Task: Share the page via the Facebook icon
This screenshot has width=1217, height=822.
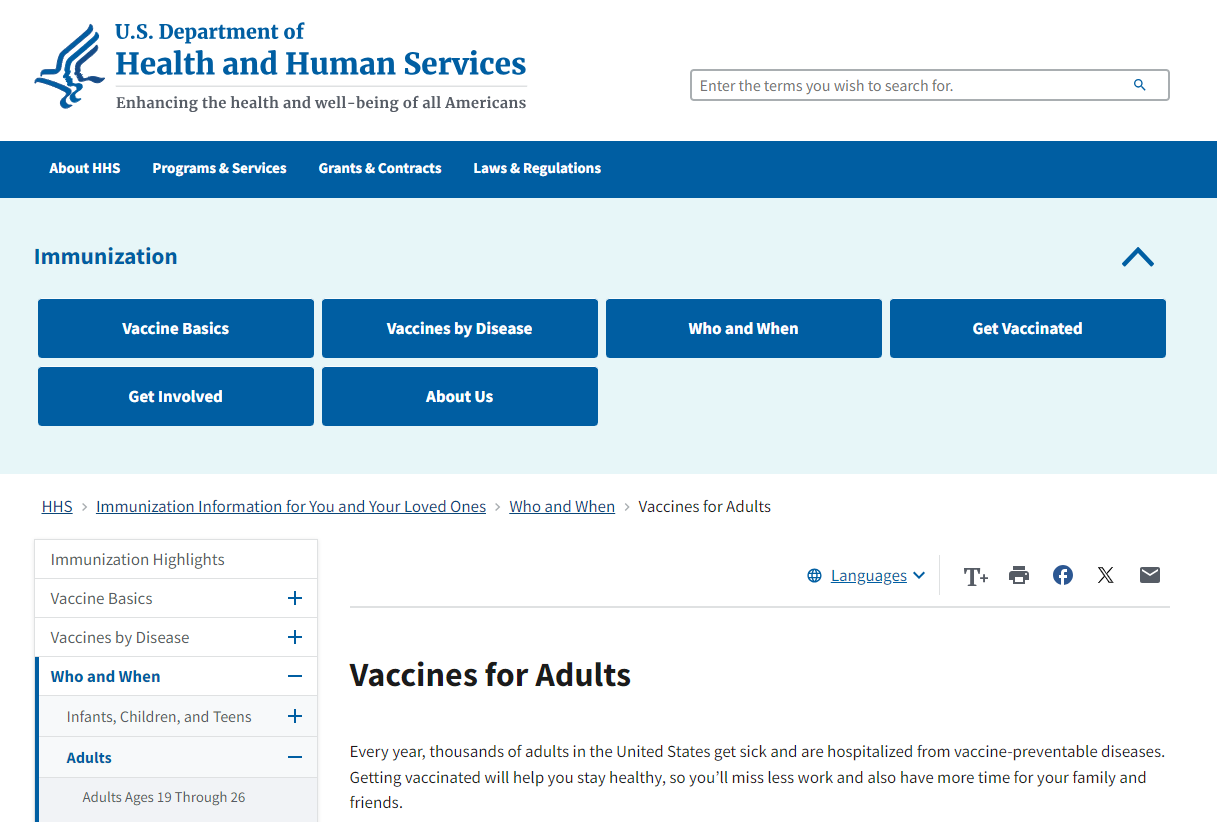Action: pos(1062,575)
